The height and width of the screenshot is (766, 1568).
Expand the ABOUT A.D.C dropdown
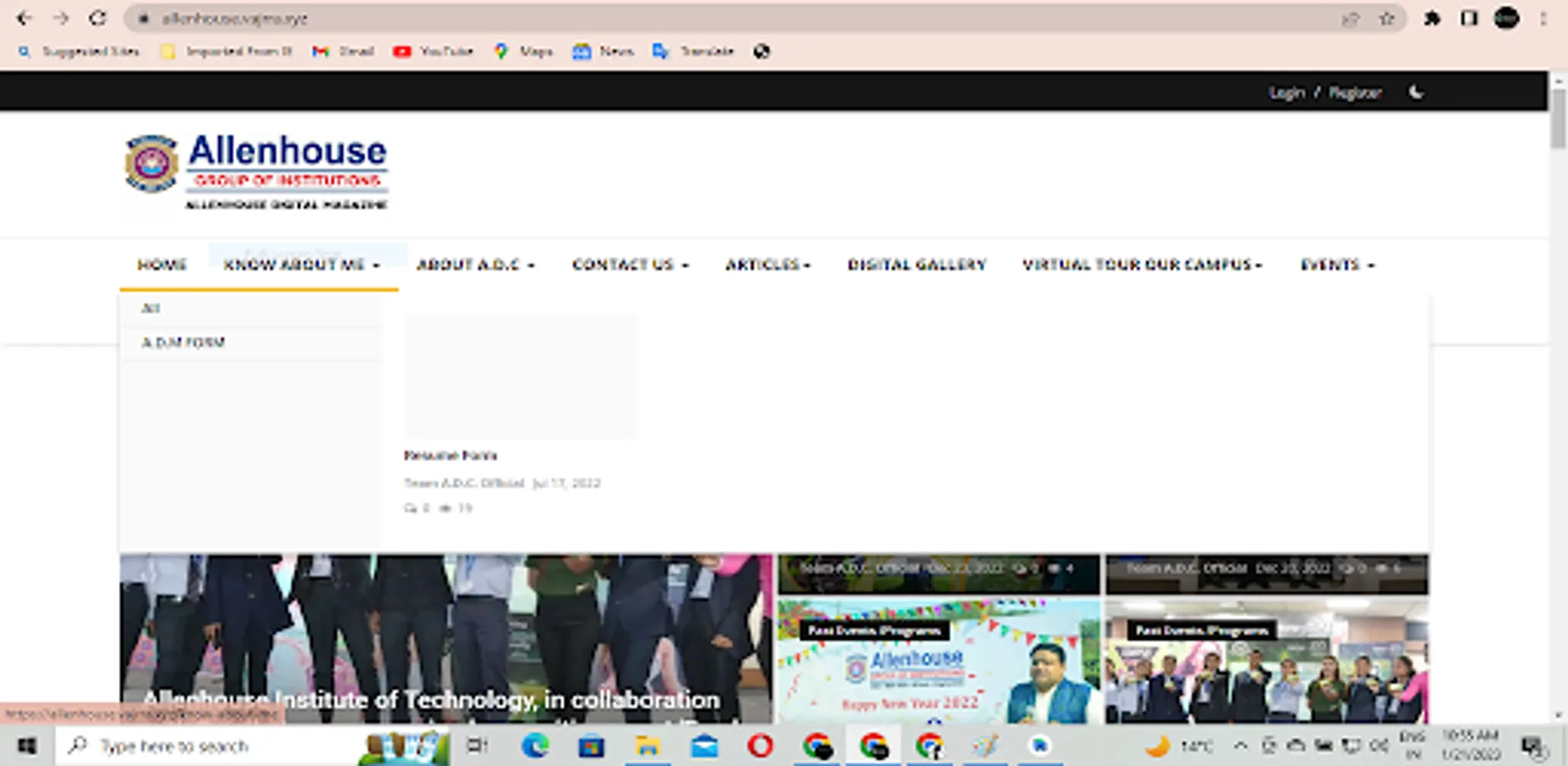pyautogui.click(x=476, y=265)
